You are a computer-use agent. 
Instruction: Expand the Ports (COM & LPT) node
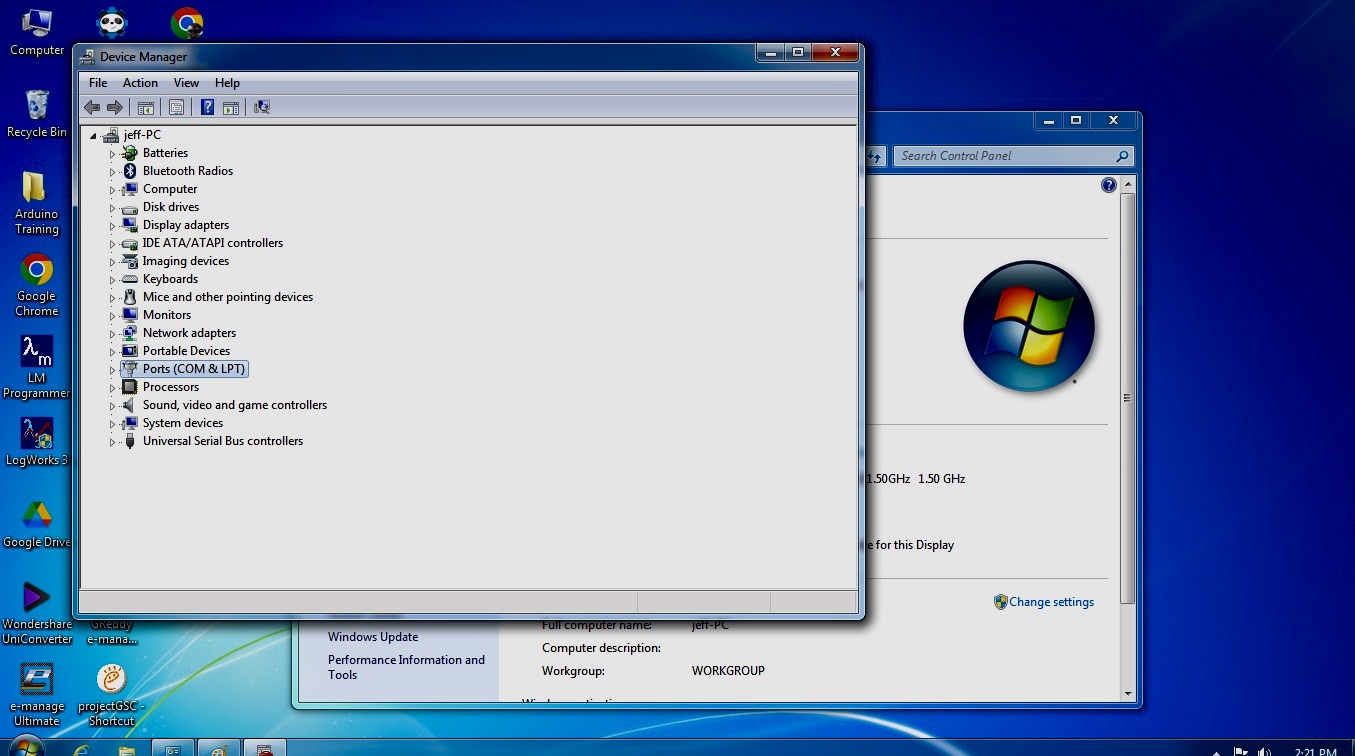(x=112, y=370)
